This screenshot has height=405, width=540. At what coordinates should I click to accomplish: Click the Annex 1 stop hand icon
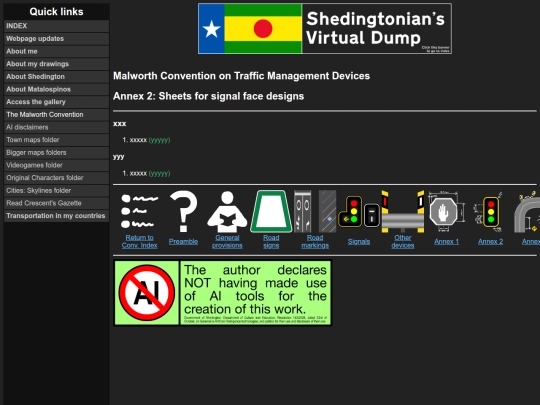click(446, 211)
